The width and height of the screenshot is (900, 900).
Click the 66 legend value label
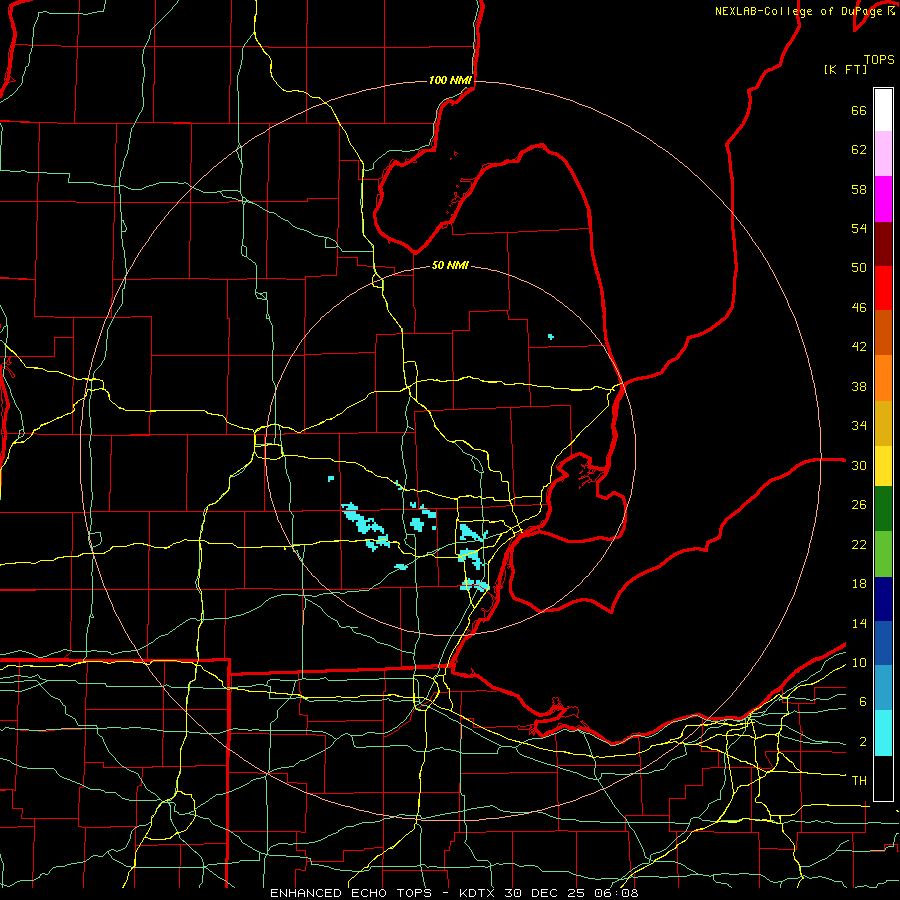tap(859, 111)
